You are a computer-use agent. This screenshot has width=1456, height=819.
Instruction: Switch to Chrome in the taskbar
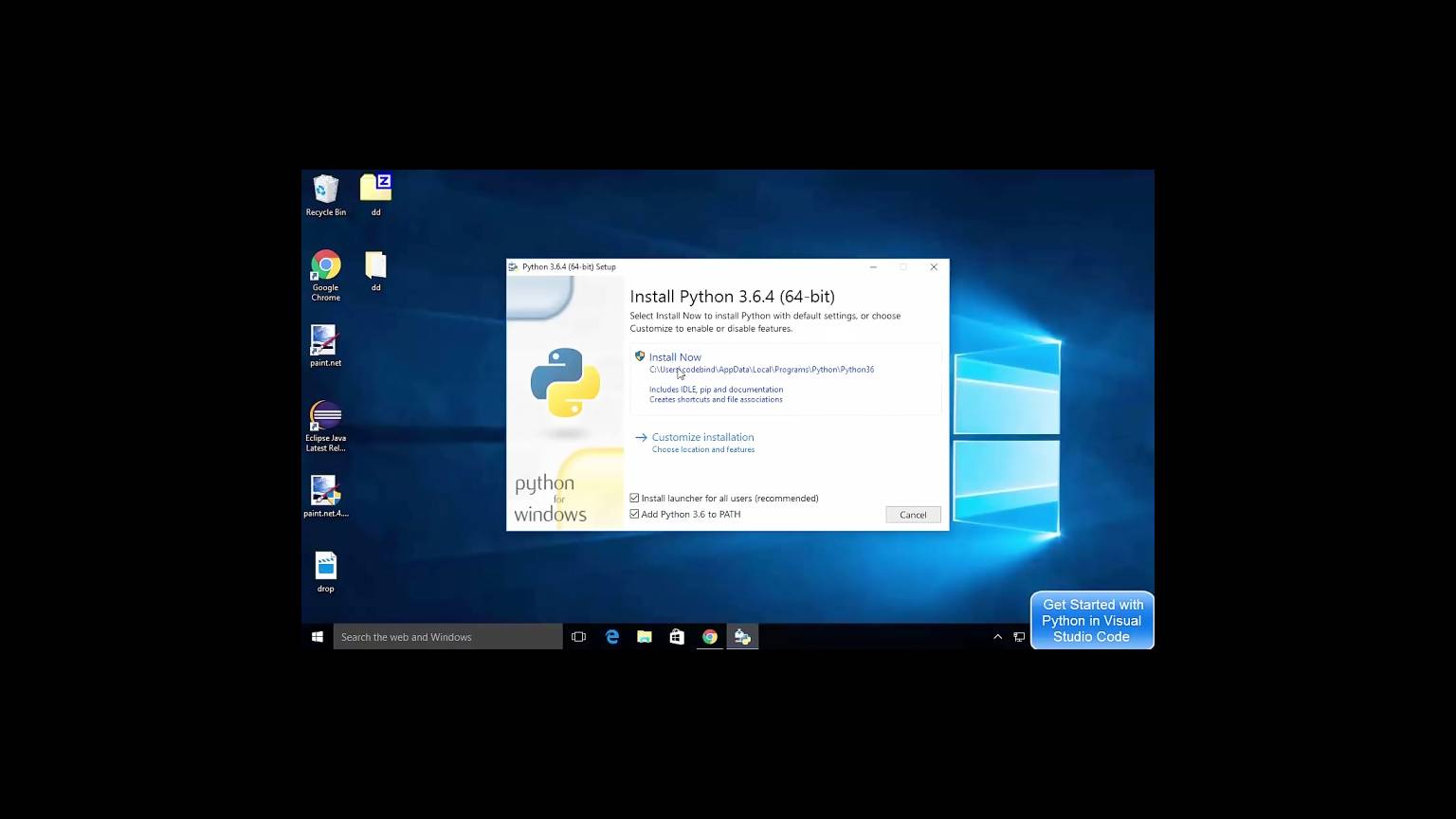(x=710, y=637)
